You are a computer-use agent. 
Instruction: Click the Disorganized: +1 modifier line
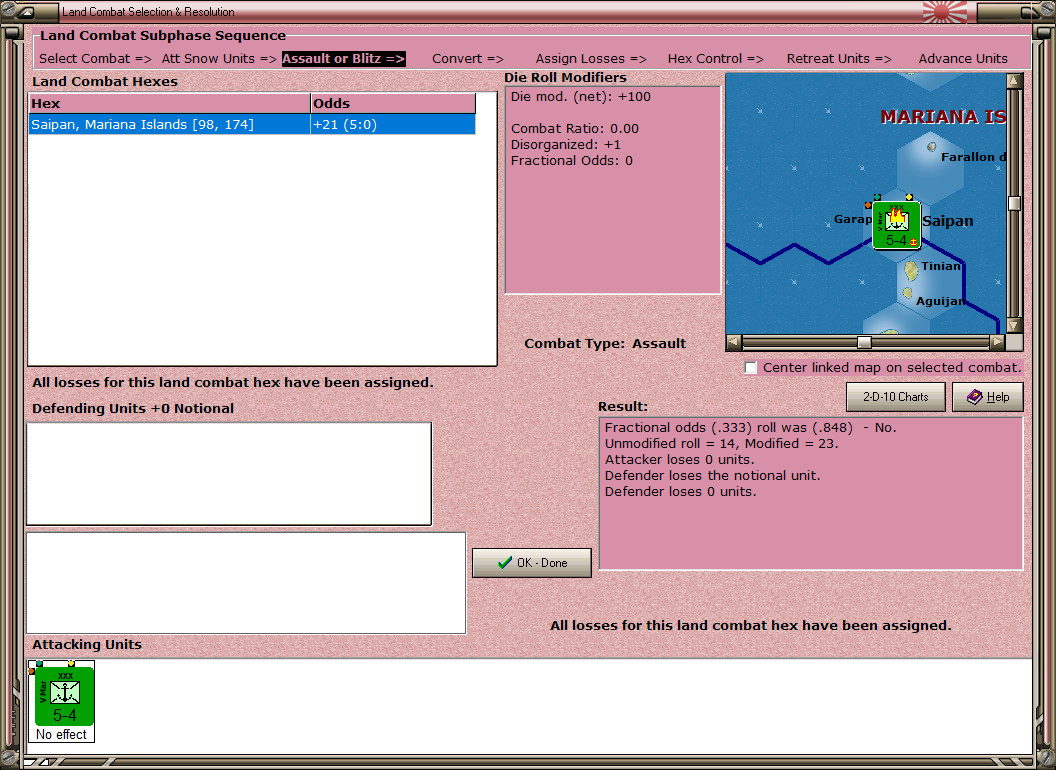click(x=566, y=144)
